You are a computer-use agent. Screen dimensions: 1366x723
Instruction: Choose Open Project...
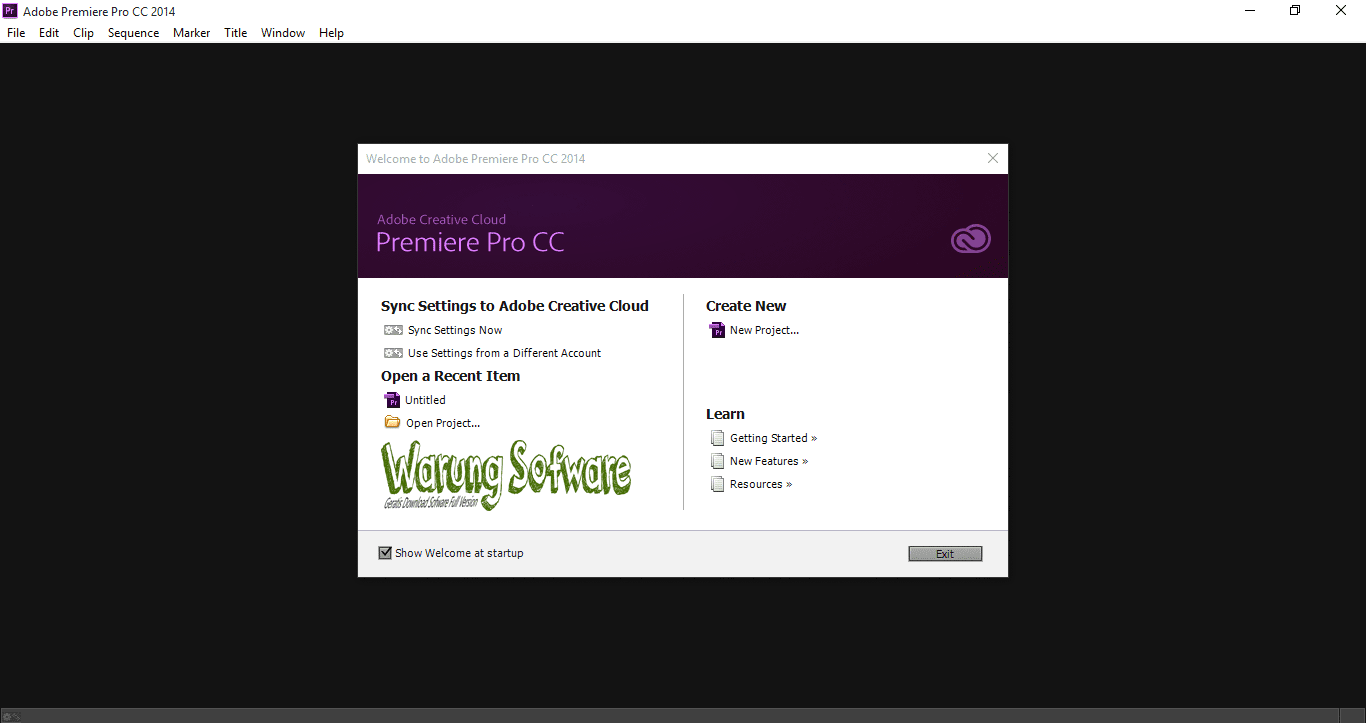coord(443,423)
